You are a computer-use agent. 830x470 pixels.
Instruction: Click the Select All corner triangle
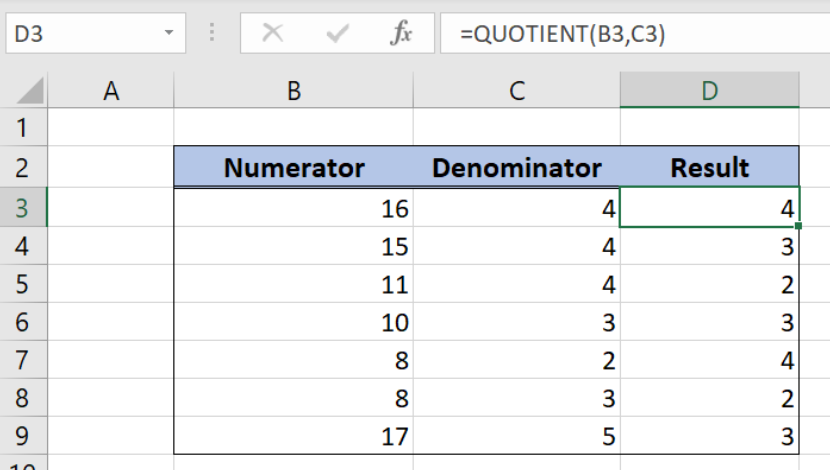point(30,91)
